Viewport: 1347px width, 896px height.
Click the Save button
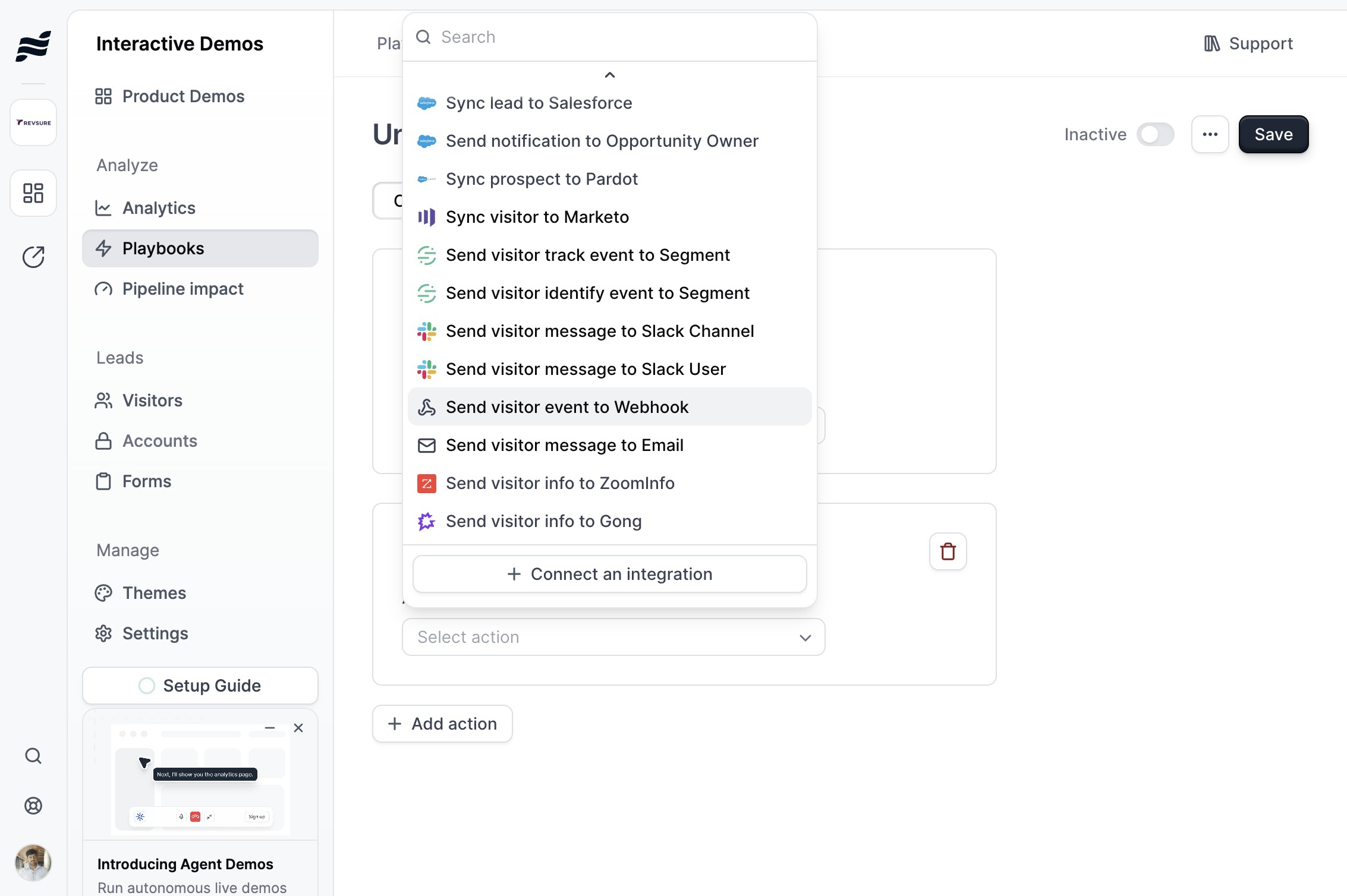pos(1273,134)
